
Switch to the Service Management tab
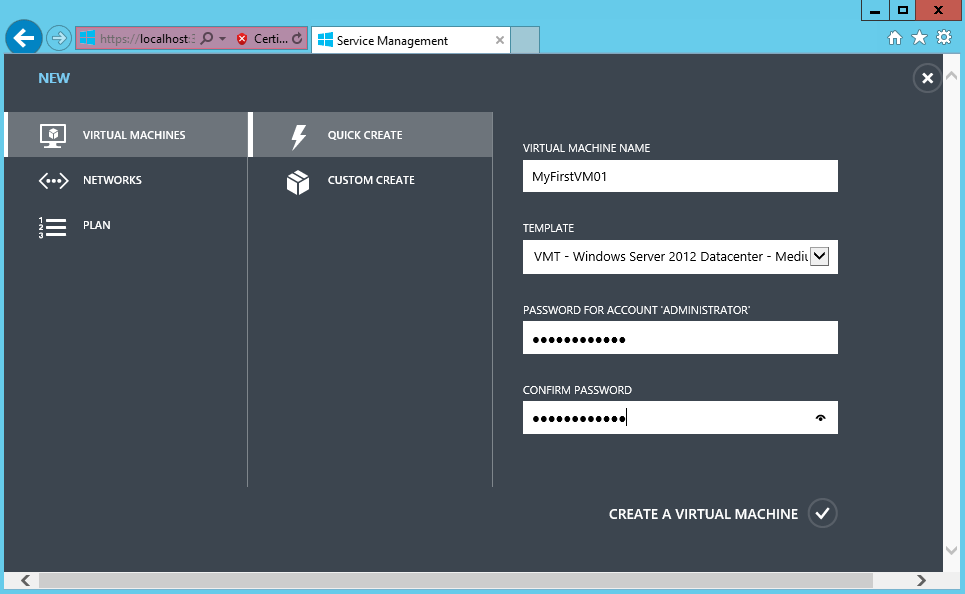pos(400,41)
